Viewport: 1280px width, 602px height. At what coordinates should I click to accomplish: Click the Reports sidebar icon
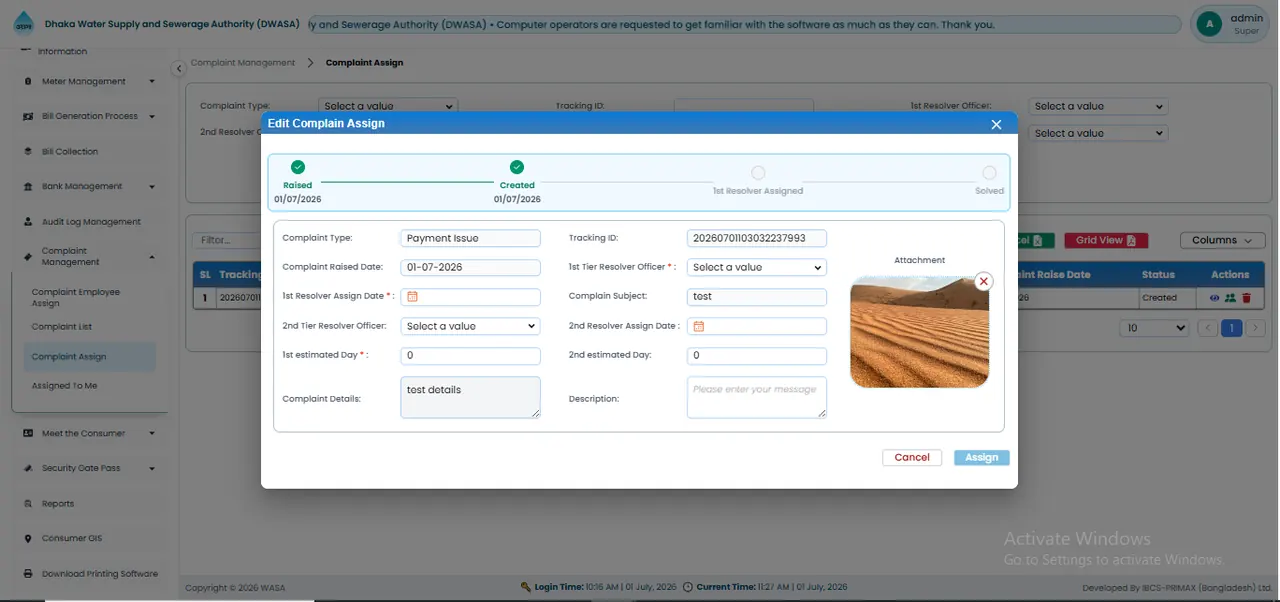point(28,504)
